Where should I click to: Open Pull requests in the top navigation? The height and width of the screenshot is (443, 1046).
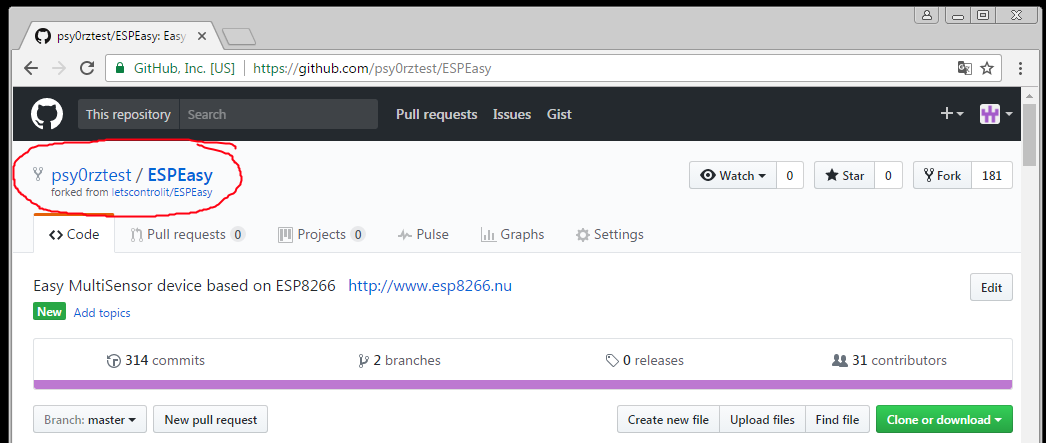(436, 114)
